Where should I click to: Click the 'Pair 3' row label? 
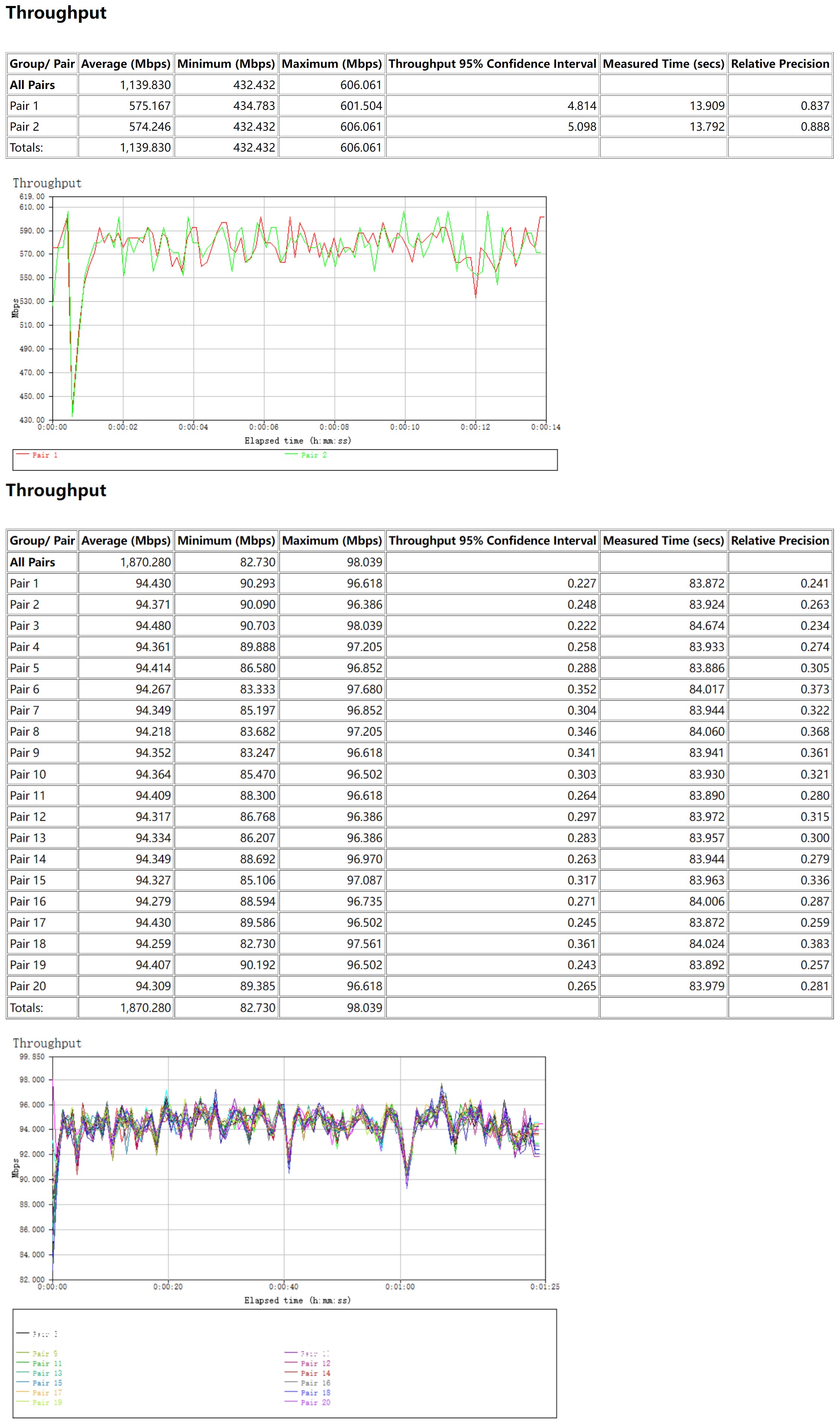[24, 626]
